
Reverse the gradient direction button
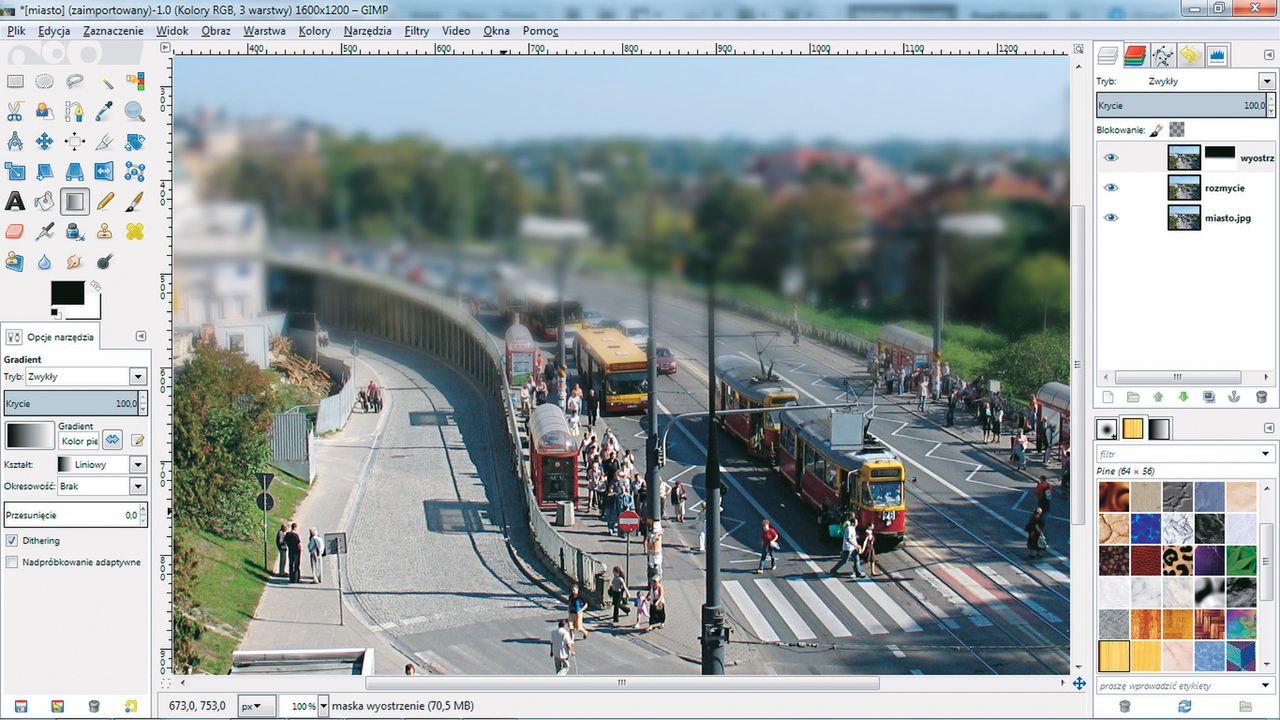(112, 439)
